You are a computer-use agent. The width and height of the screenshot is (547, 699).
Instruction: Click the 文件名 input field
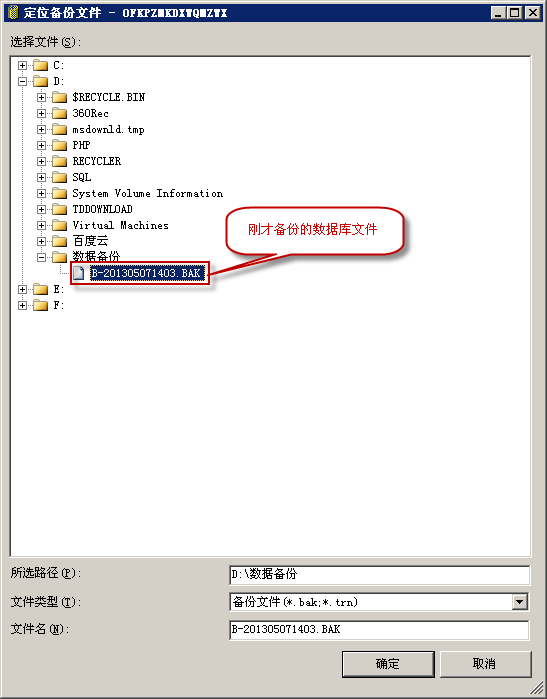(379, 629)
